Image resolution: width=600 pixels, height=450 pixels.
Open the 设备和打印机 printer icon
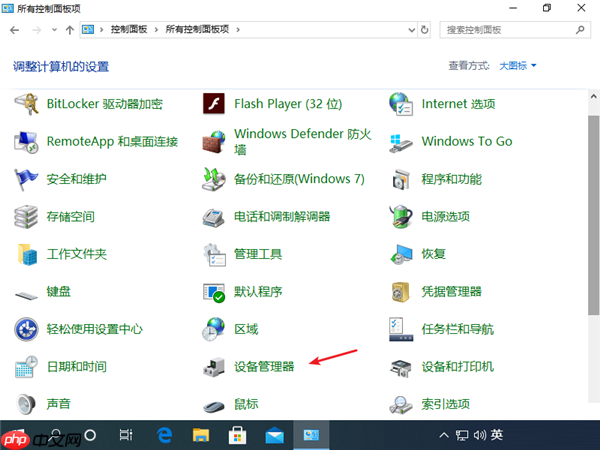click(401, 367)
